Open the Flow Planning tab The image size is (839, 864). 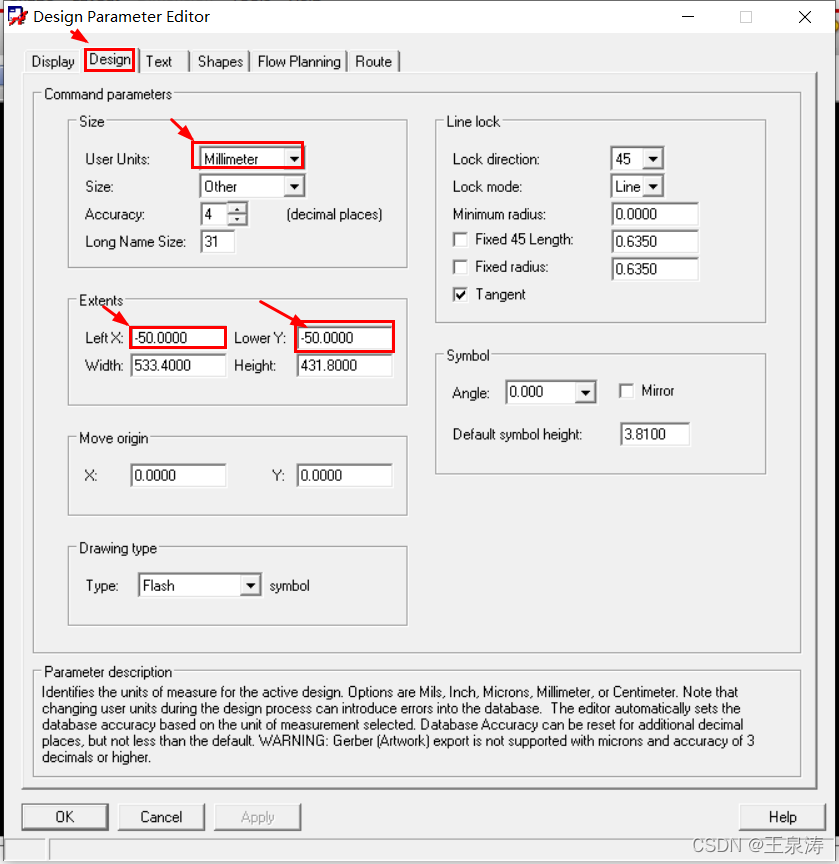click(x=299, y=62)
